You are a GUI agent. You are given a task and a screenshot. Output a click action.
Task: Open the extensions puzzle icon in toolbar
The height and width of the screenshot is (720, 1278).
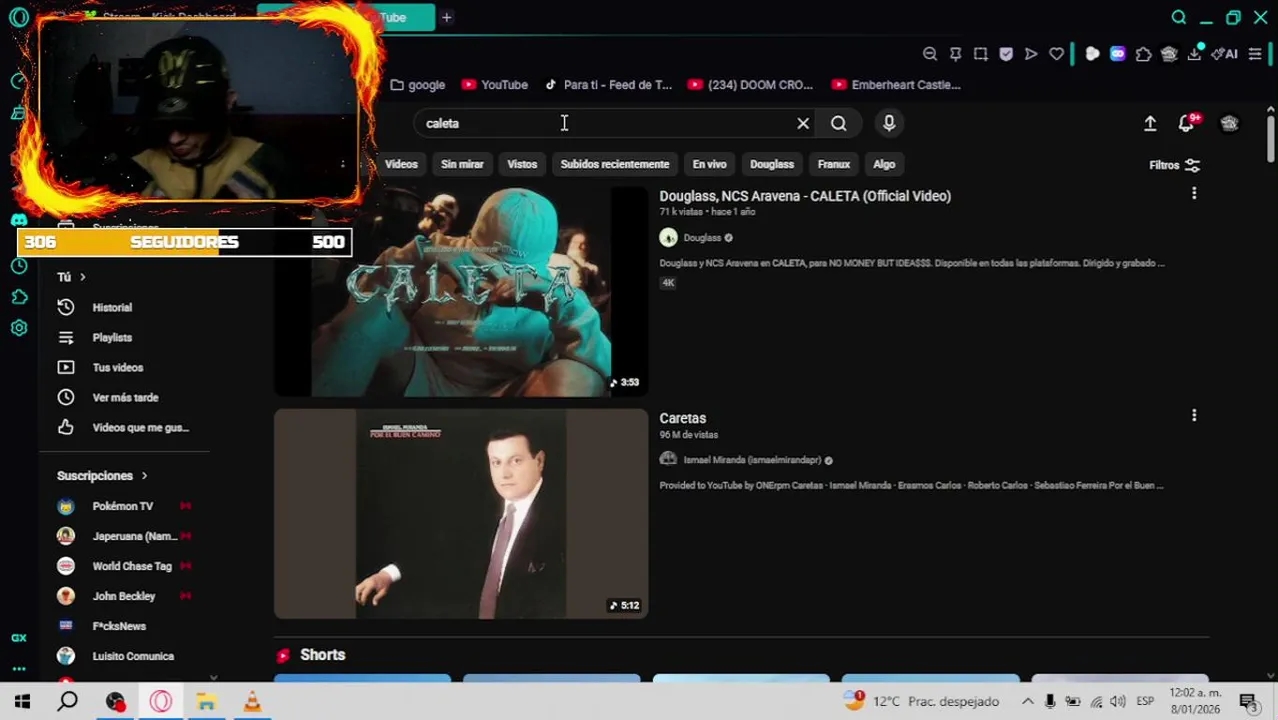coord(1143,54)
